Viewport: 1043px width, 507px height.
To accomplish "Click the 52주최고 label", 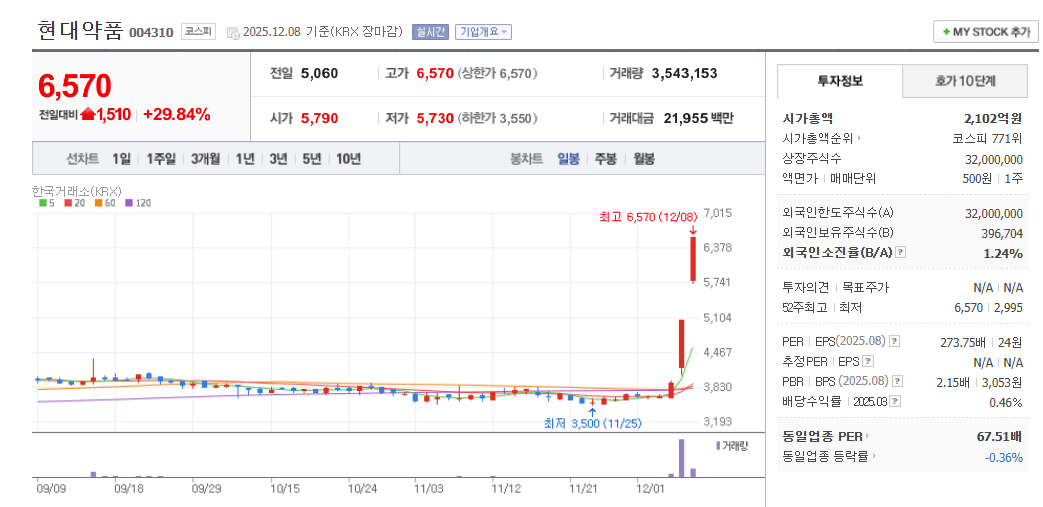I will click(x=805, y=307).
